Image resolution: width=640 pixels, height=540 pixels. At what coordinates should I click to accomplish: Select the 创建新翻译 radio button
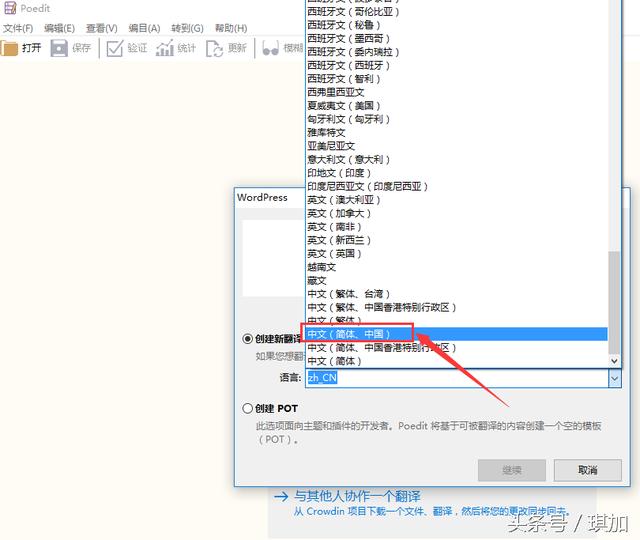pyautogui.click(x=248, y=339)
